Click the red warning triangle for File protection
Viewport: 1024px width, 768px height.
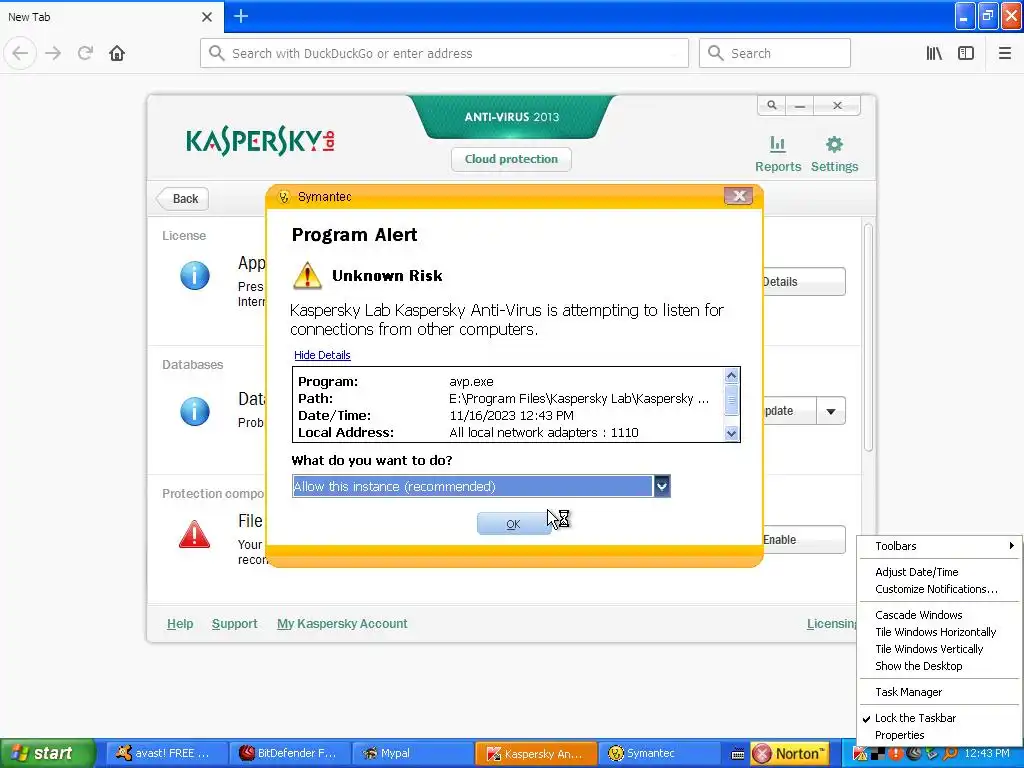click(195, 535)
